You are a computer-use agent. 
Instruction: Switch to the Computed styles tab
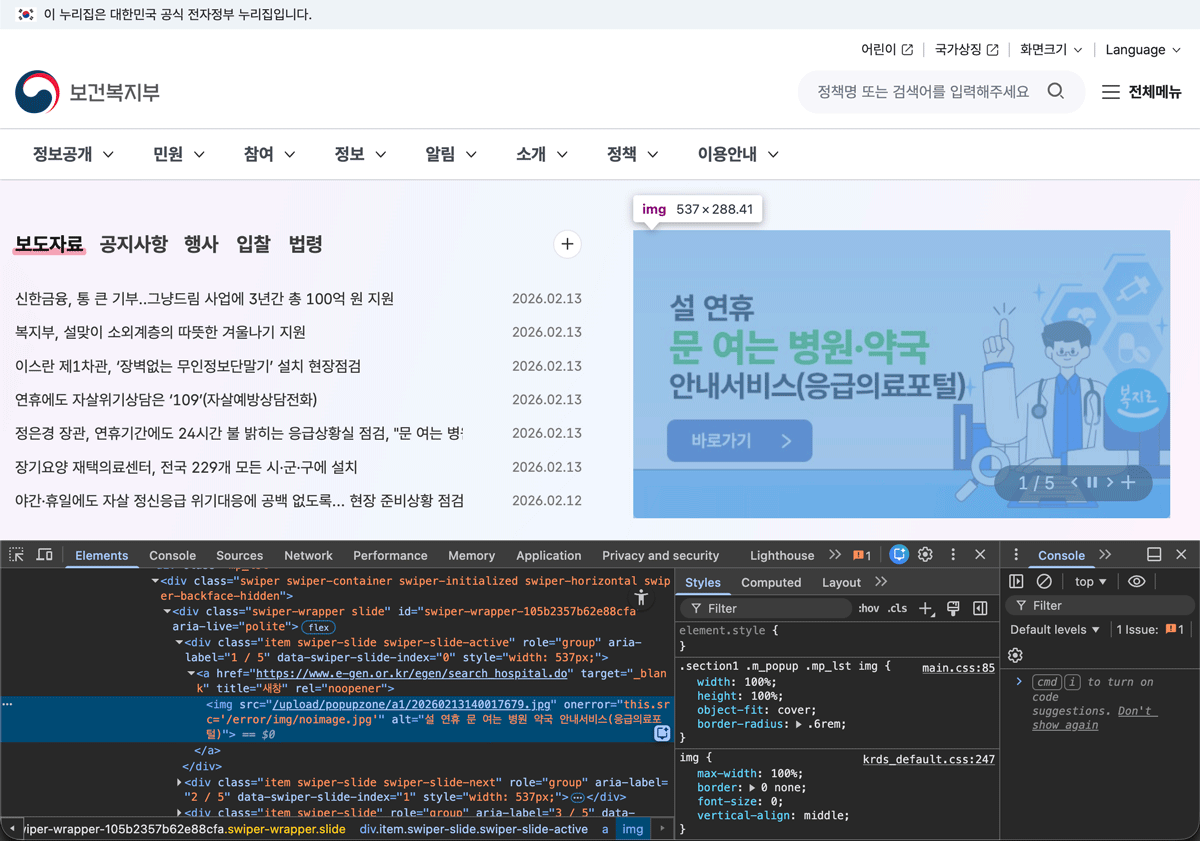click(x=771, y=581)
